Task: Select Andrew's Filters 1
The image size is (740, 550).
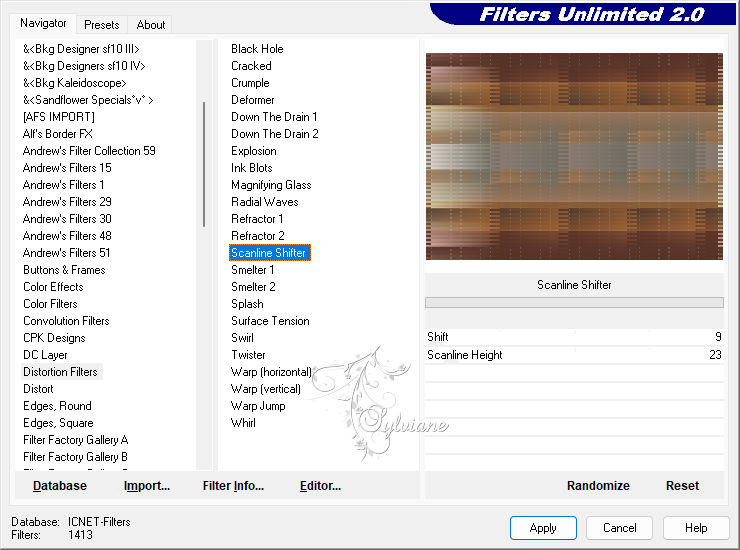Action: tap(63, 185)
